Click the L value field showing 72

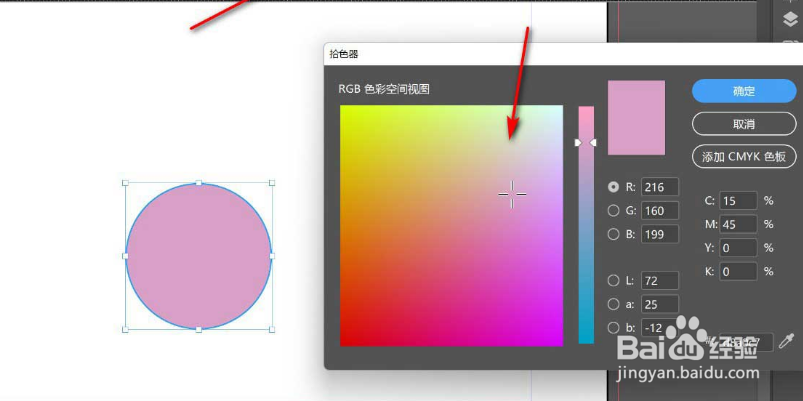(x=660, y=281)
